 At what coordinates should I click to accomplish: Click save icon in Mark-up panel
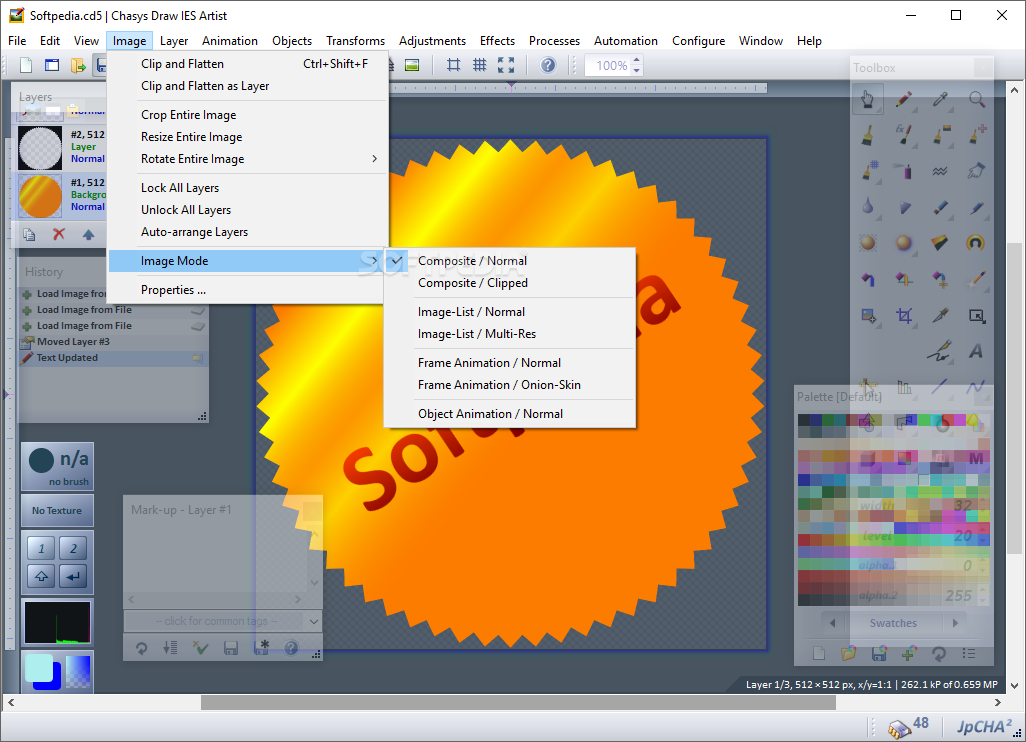[x=230, y=648]
